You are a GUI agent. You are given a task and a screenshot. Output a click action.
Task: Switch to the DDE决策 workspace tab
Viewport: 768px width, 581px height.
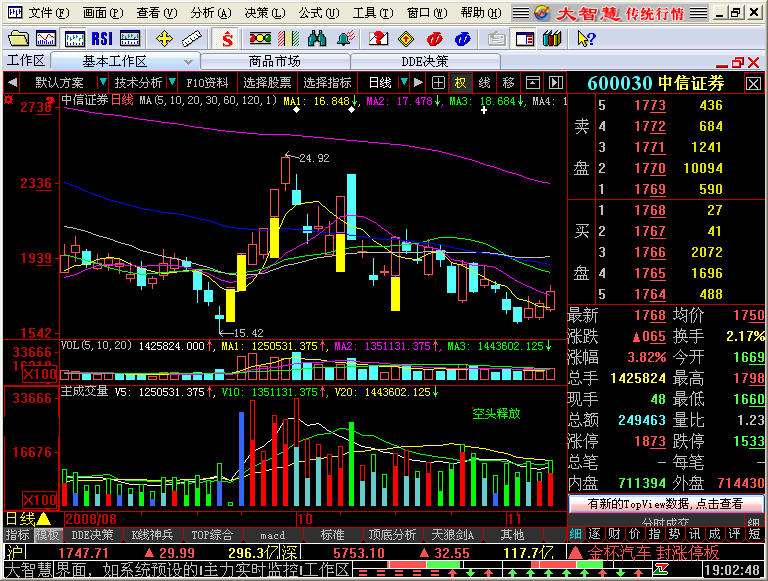coord(425,61)
